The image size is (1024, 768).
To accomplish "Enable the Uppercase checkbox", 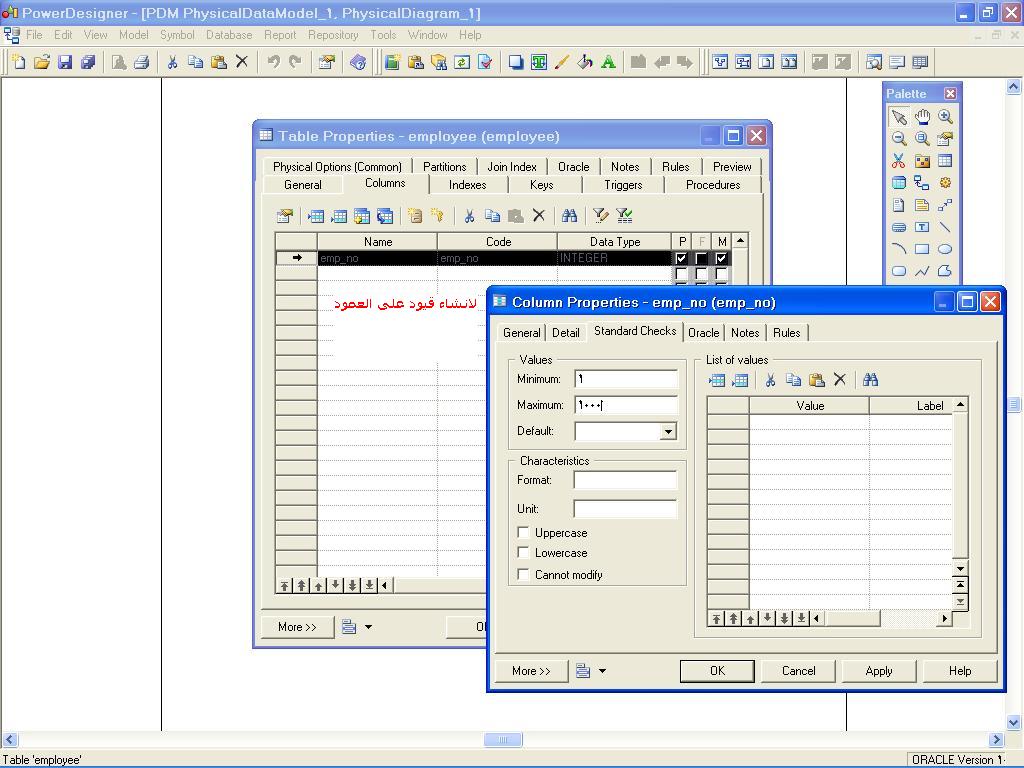I will tap(523, 533).
